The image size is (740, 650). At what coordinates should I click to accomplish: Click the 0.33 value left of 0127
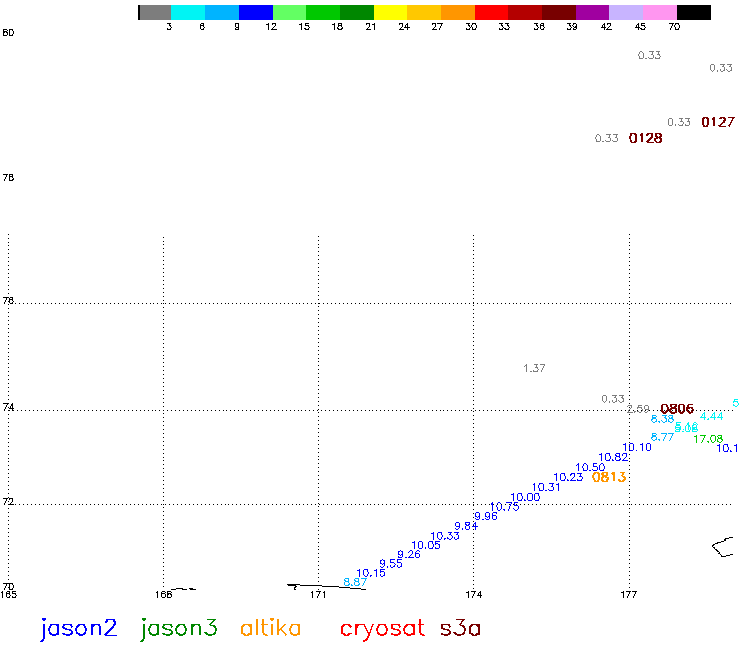tap(679, 122)
